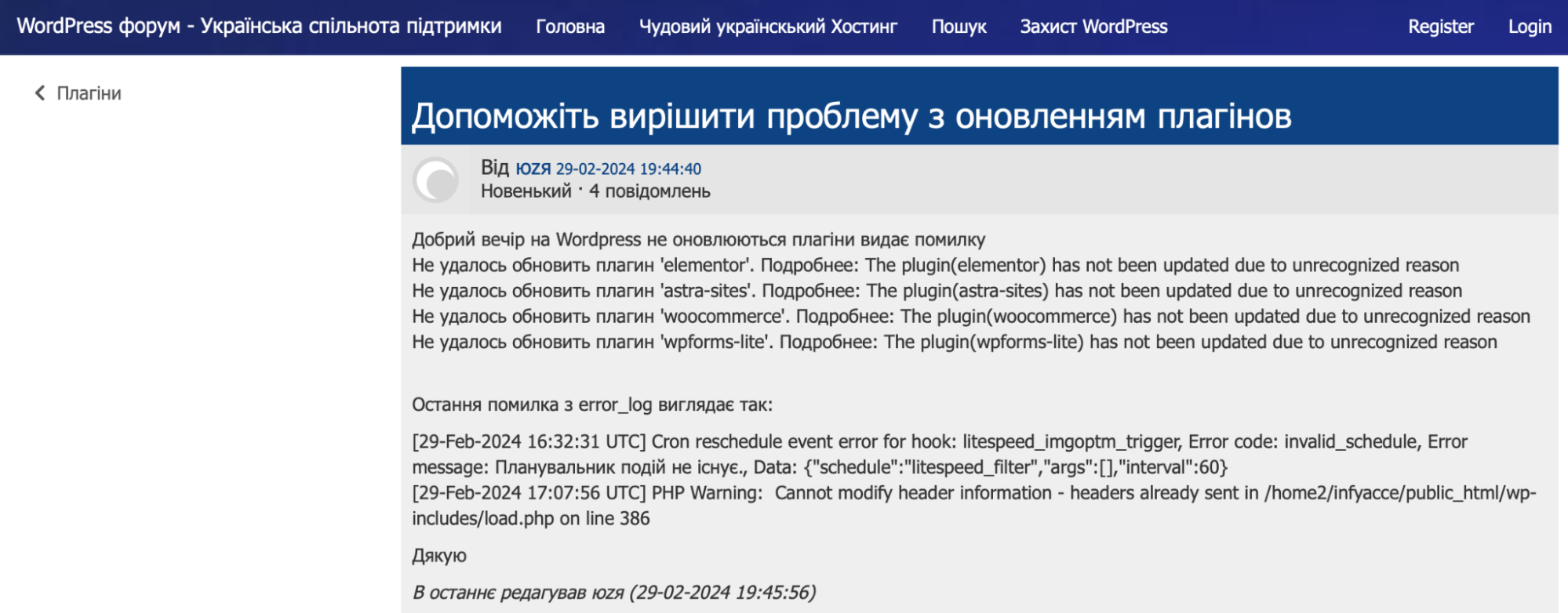
Task: Open the Пошук menu item
Action: (959, 27)
